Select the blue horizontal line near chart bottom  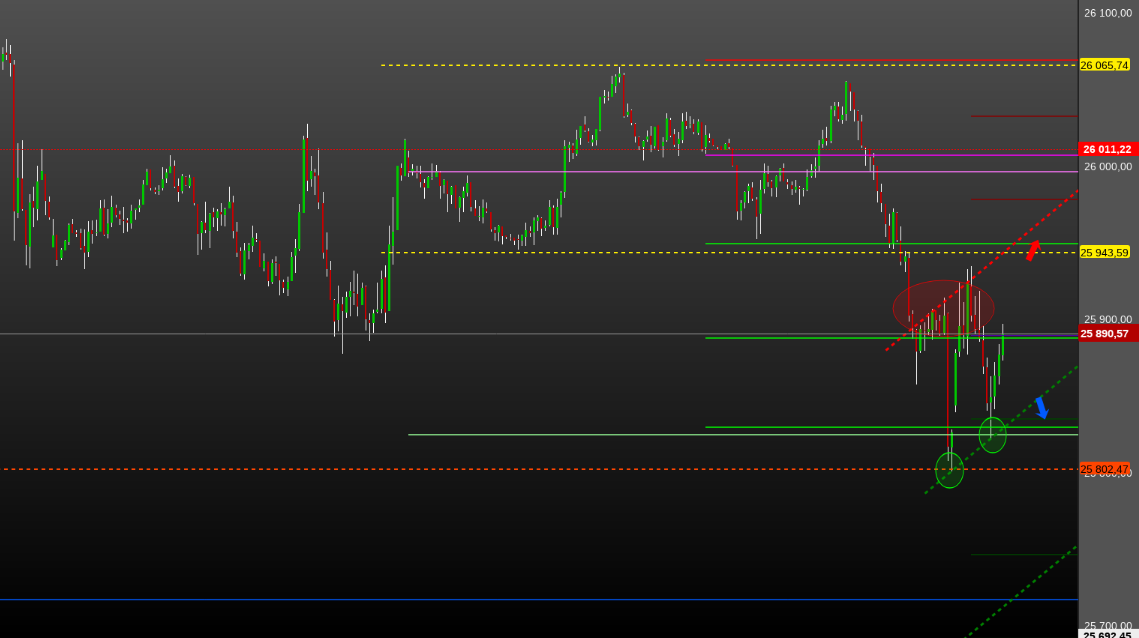(539, 599)
